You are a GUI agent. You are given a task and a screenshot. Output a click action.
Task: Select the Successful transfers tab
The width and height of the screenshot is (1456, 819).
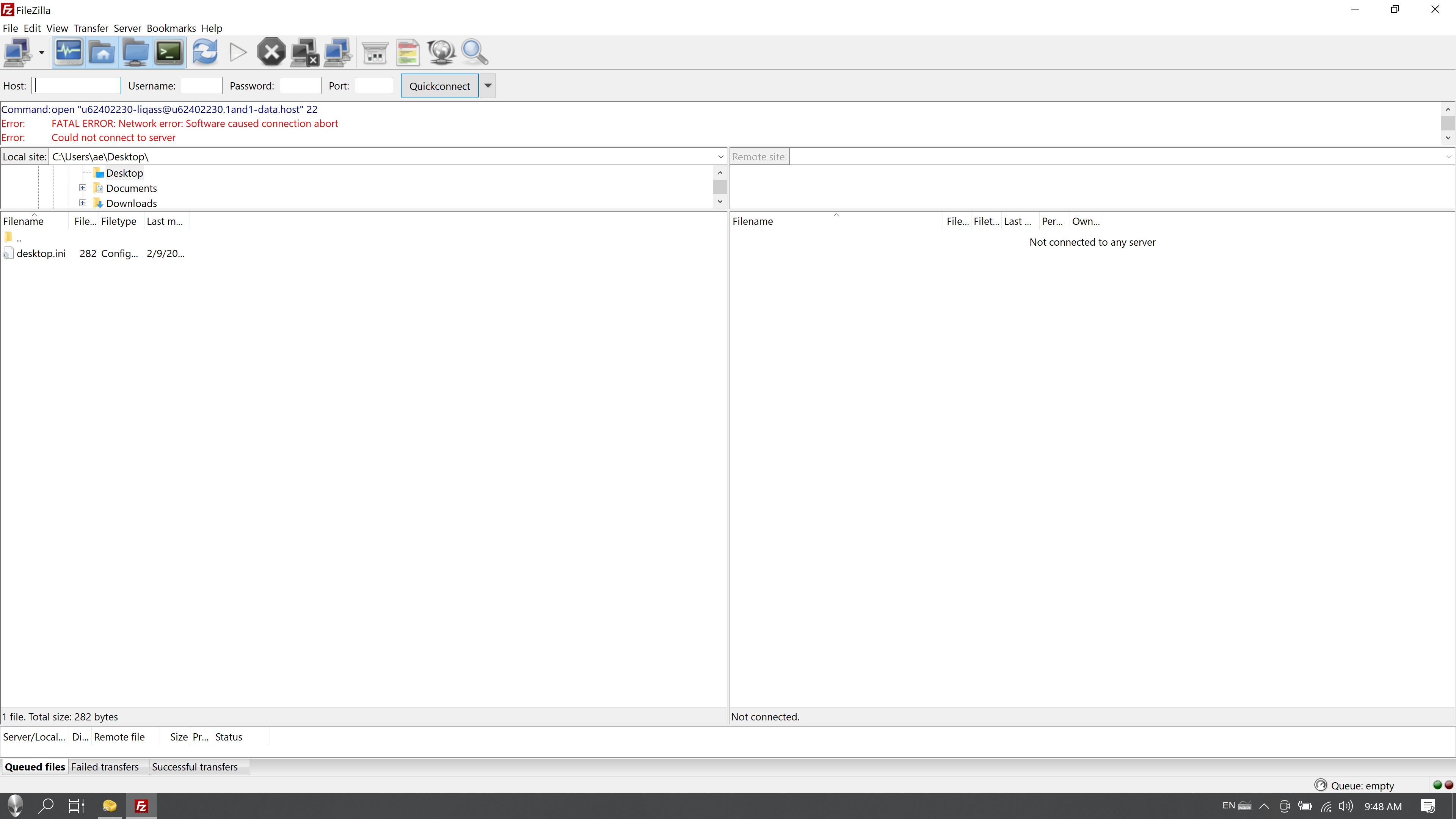pos(195,767)
